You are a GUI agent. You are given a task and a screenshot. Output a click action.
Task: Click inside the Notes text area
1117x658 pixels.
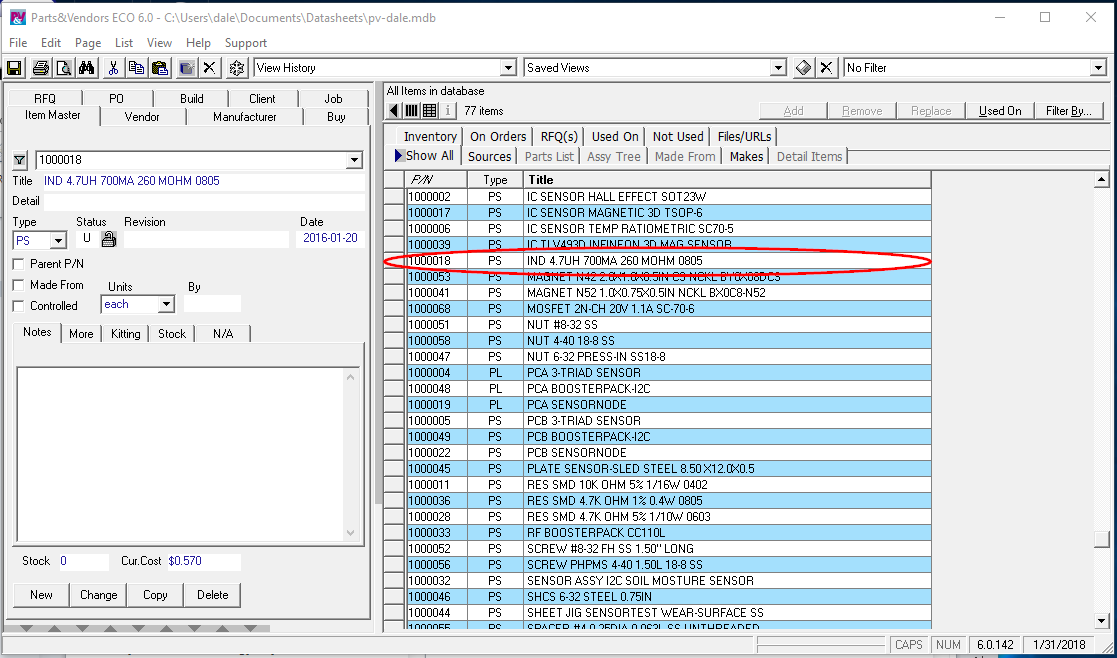pyautogui.click(x=181, y=454)
